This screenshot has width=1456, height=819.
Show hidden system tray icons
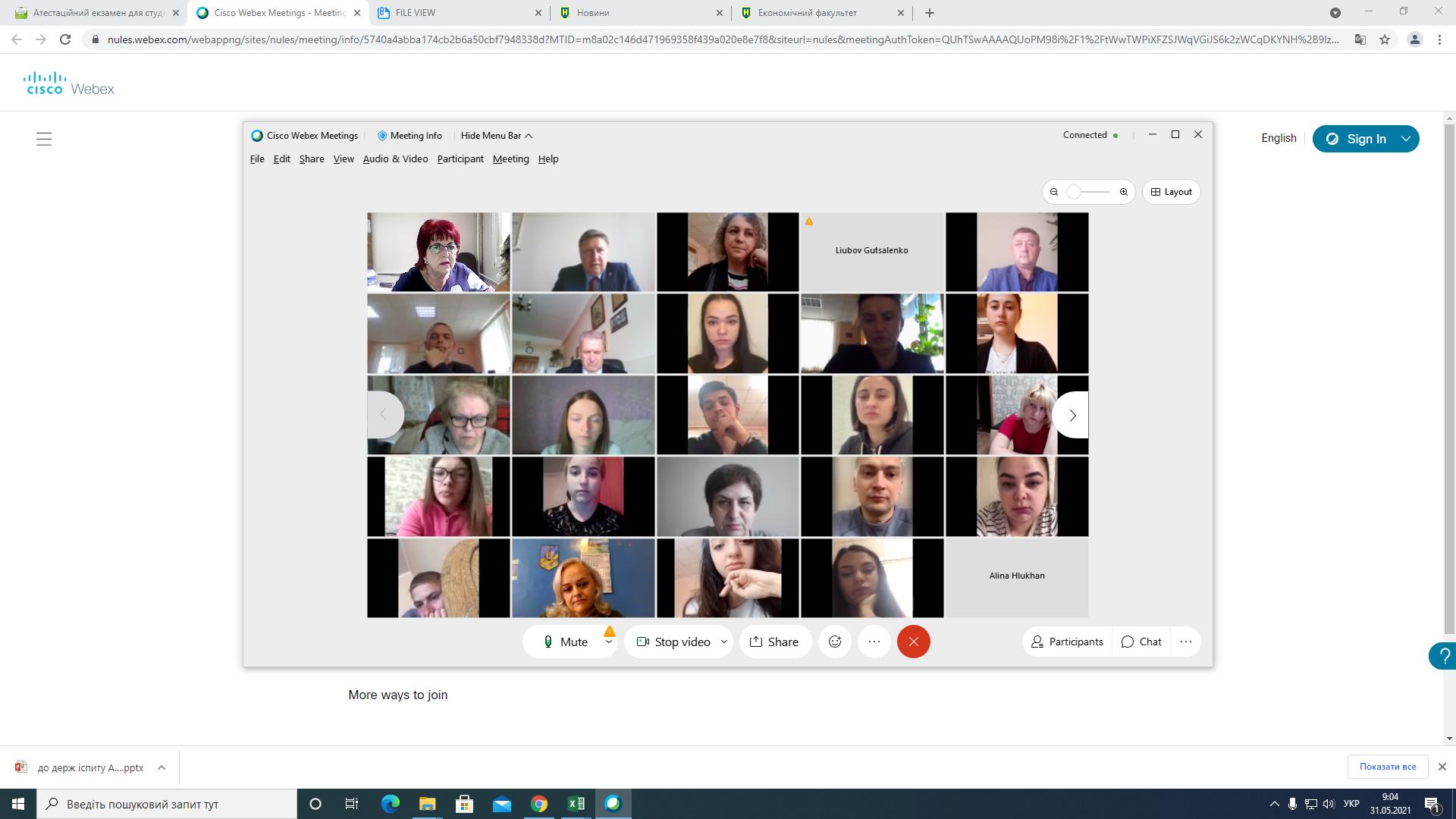pyautogui.click(x=1274, y=804)
